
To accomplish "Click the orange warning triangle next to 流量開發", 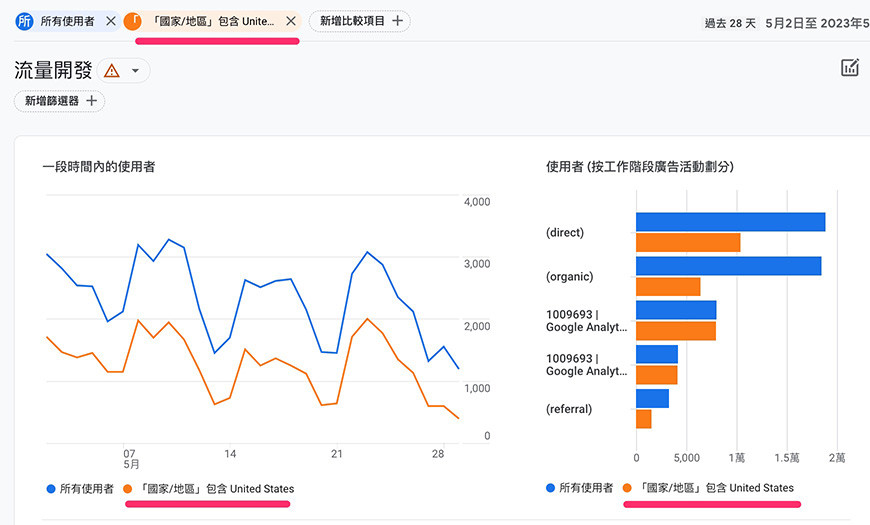I will [x=112, y=71].
